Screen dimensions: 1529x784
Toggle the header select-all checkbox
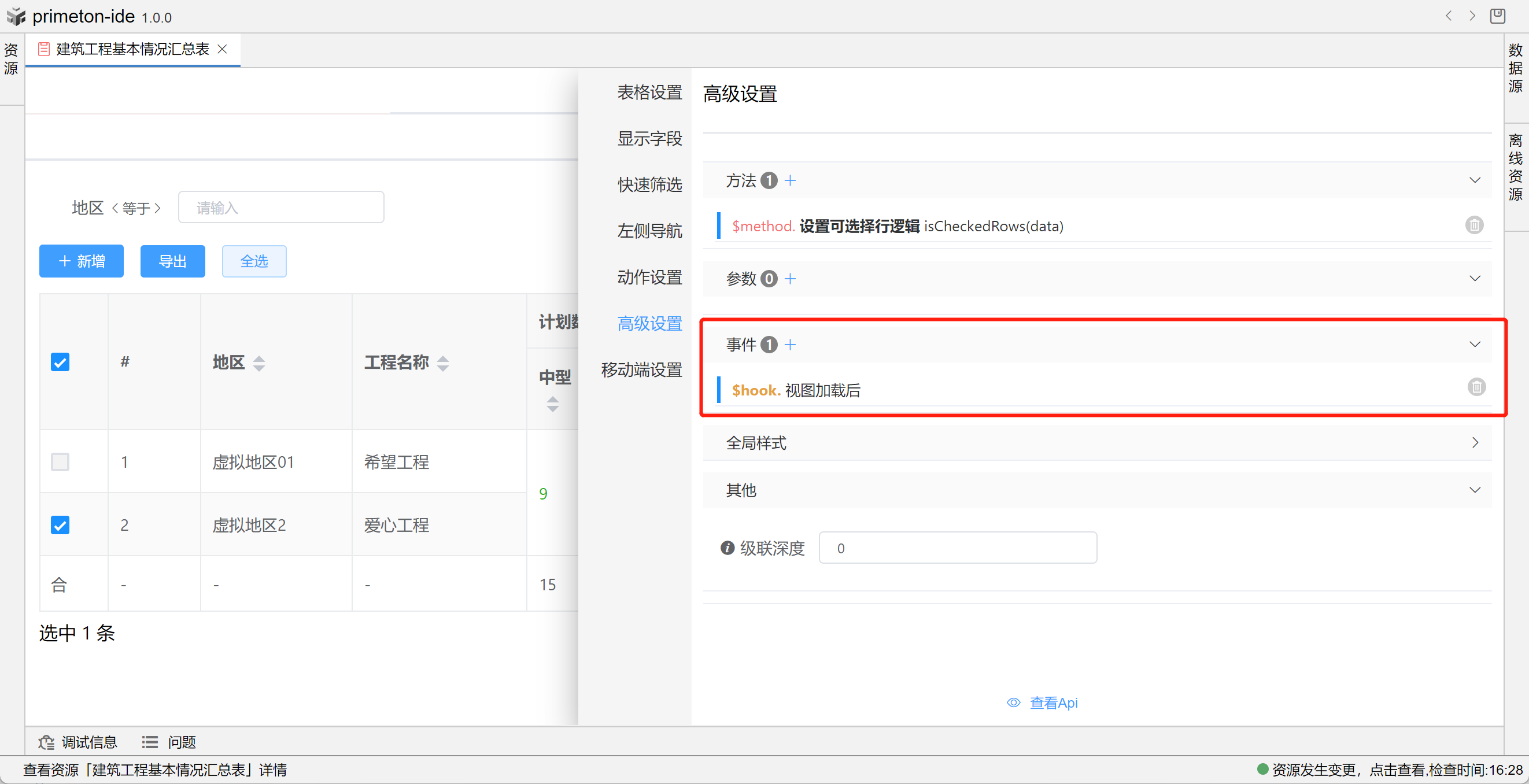pos(60,362)
